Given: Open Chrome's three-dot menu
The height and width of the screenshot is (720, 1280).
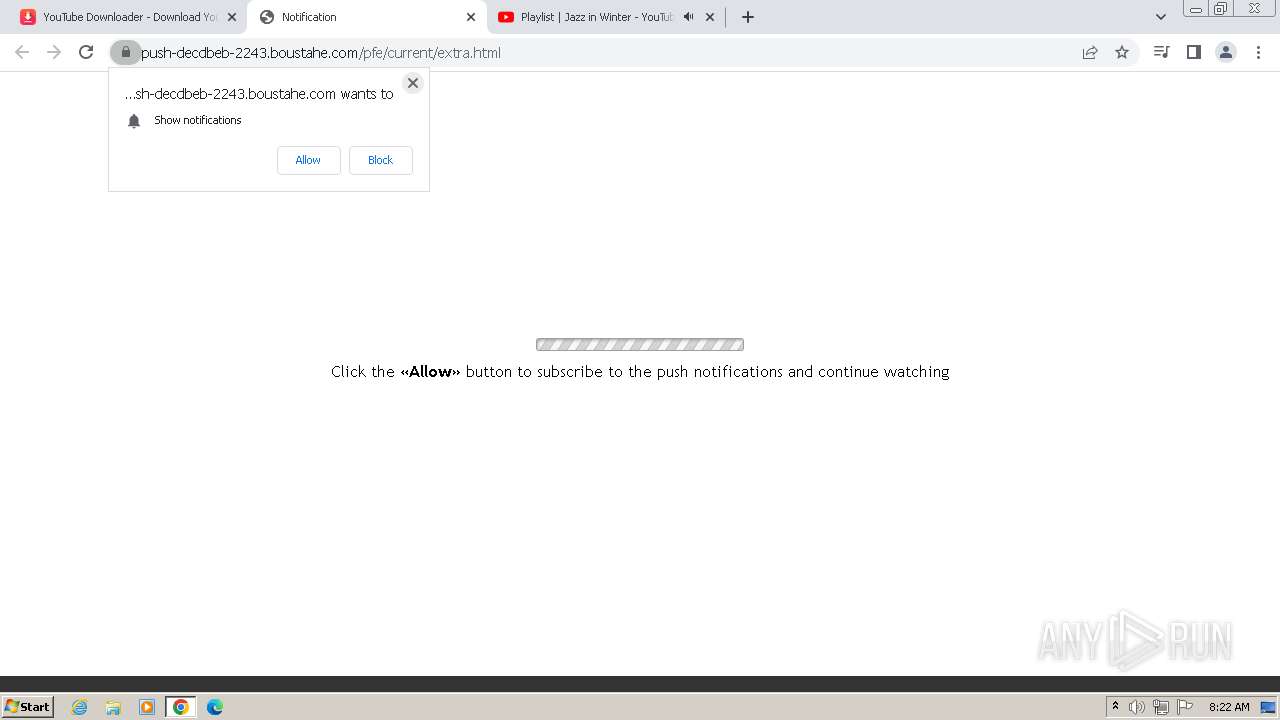Looking at the screenshot, I should pyautogui.click(x=1258, y=52).
